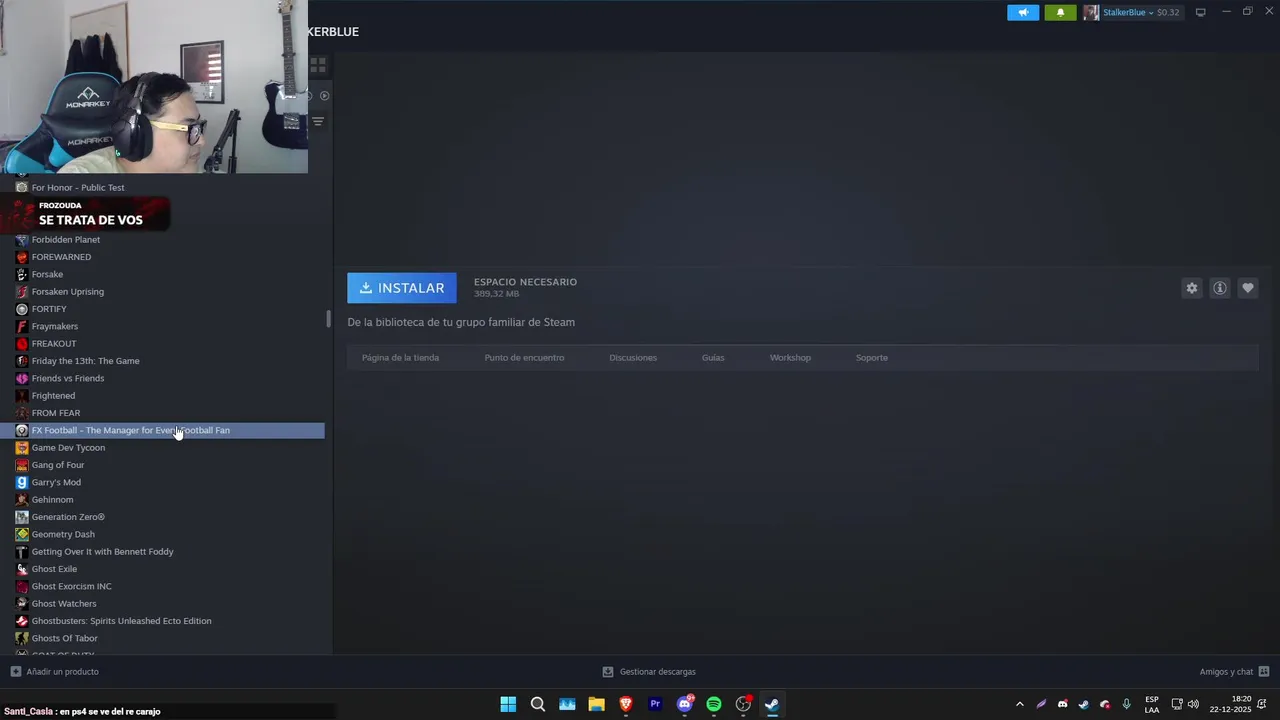1280x720 pixels.
Task: Open the library advanced filter icon
Action: pyautogui.click(x=318, y=121)
